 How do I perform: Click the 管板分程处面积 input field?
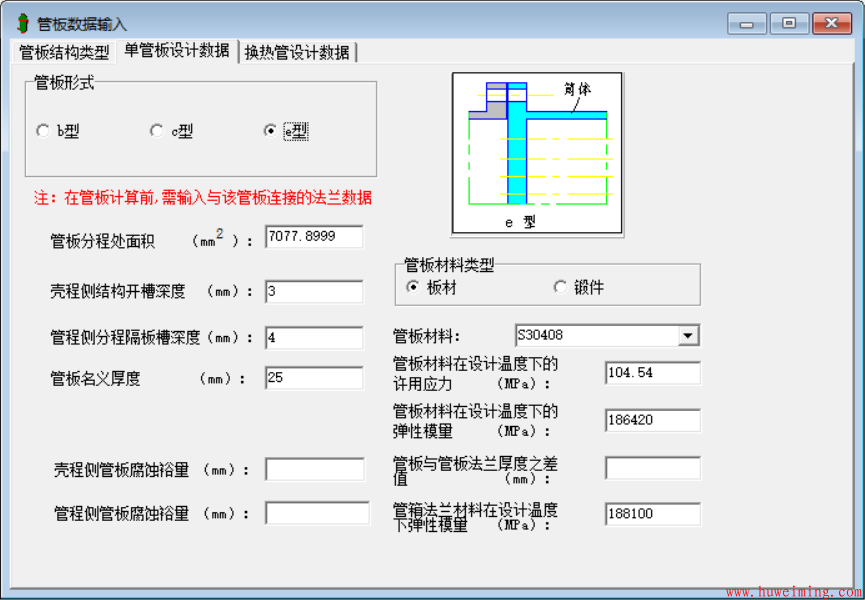(312, 237)
